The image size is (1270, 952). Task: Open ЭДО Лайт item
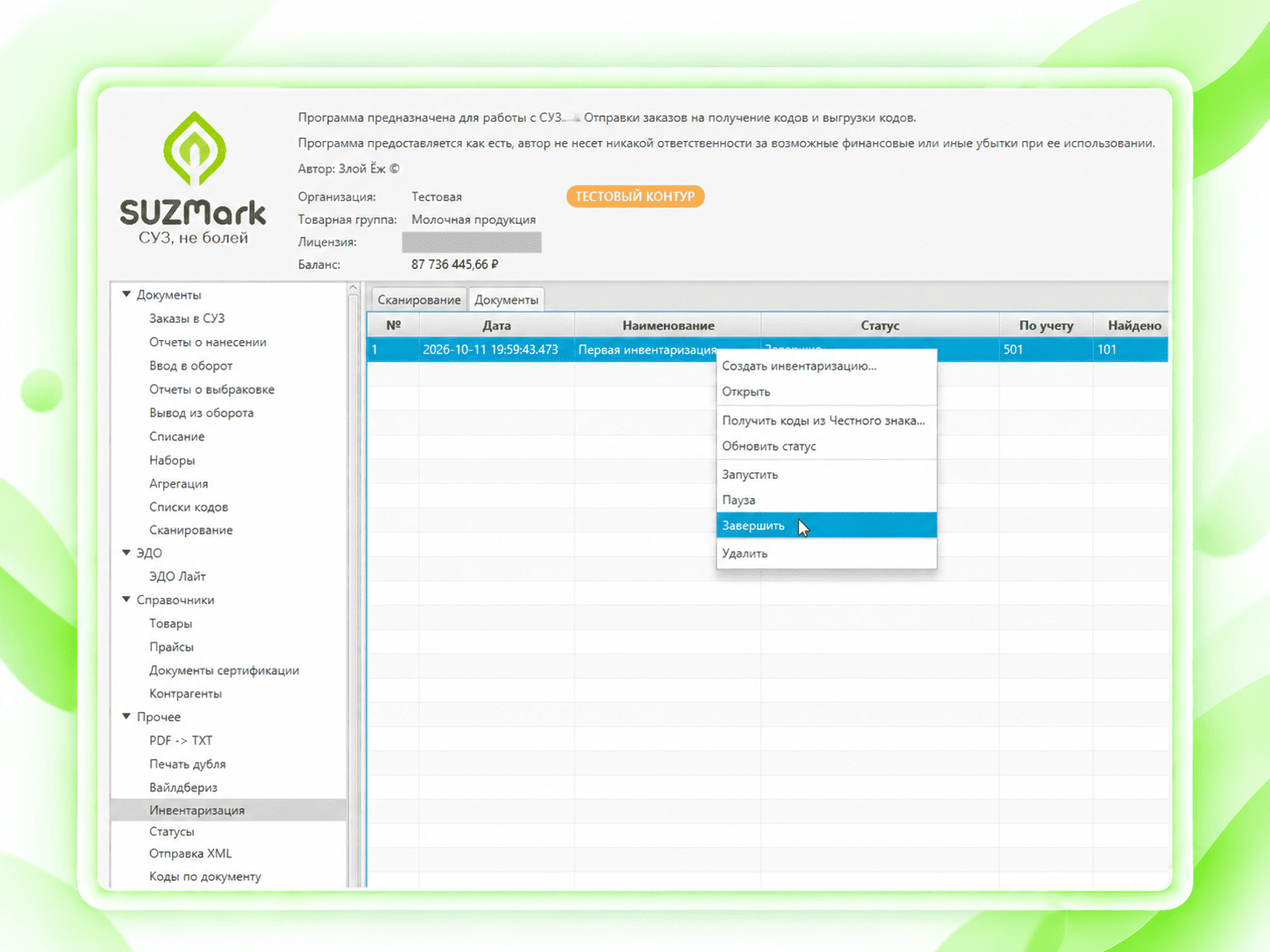point(177,577)
